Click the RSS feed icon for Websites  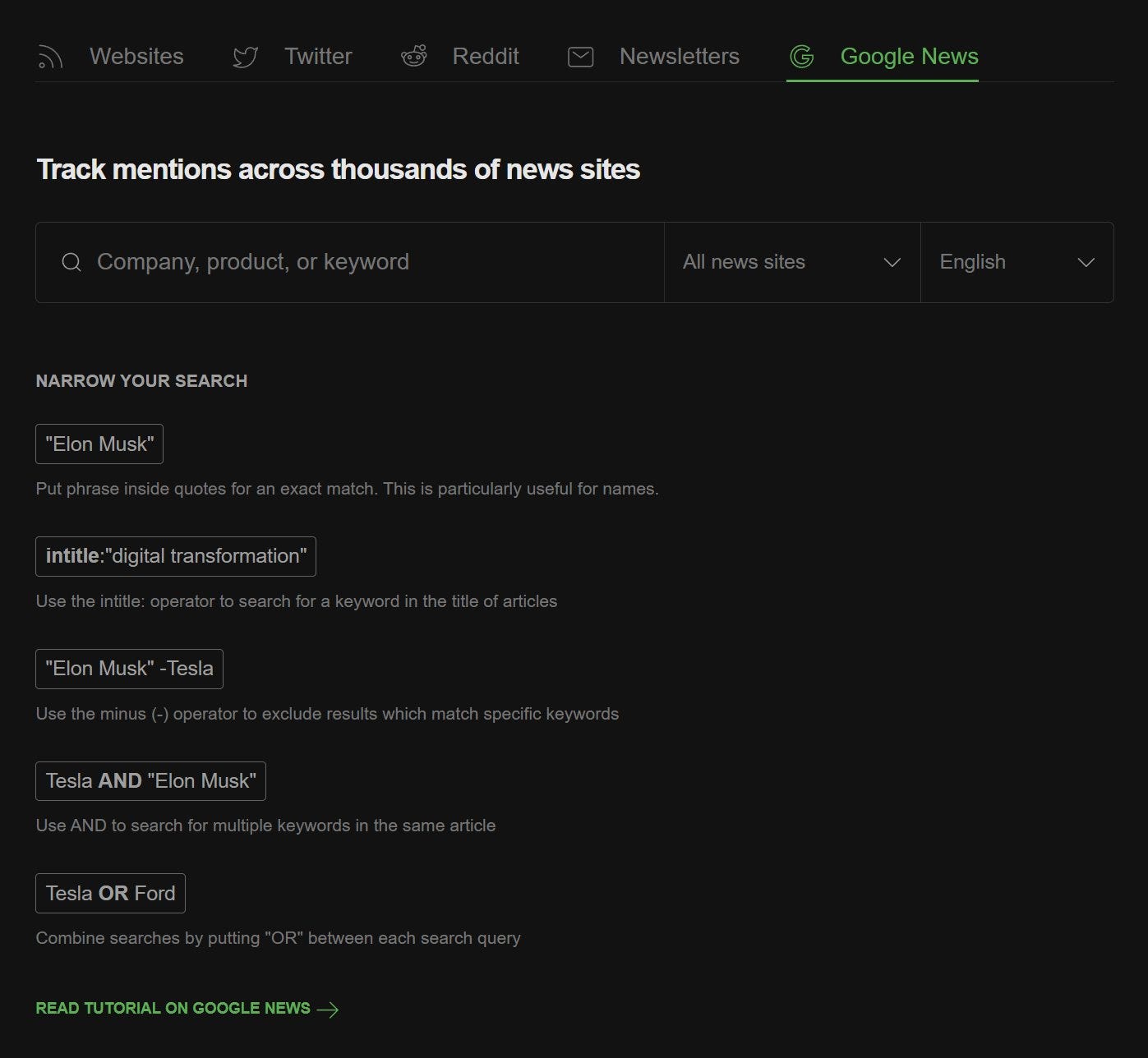[50, 57]
